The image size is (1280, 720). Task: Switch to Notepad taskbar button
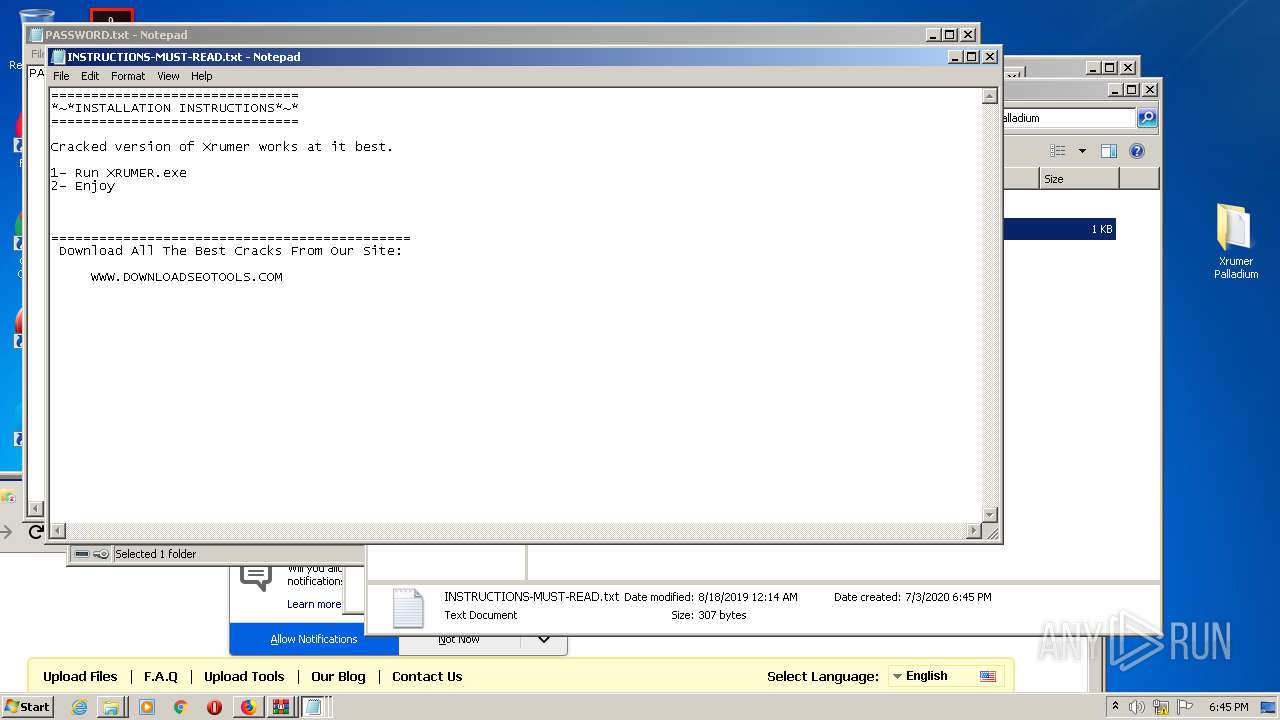tap(314, 707)
